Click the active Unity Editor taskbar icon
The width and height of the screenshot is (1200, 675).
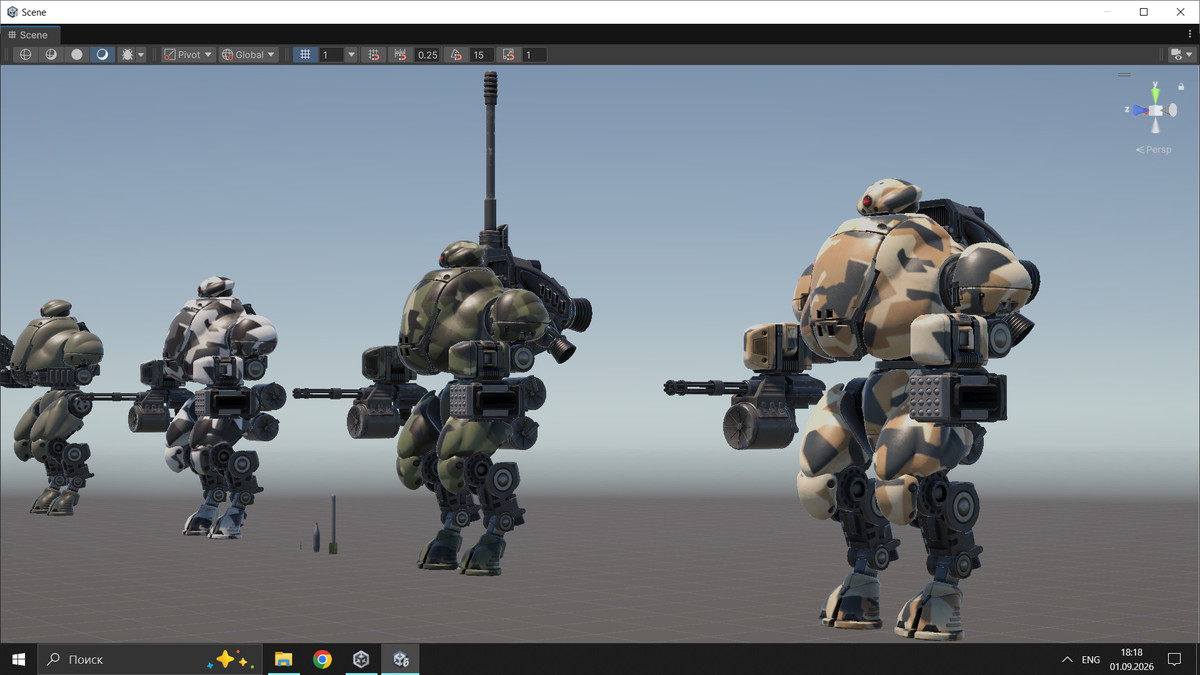[400, 659]
